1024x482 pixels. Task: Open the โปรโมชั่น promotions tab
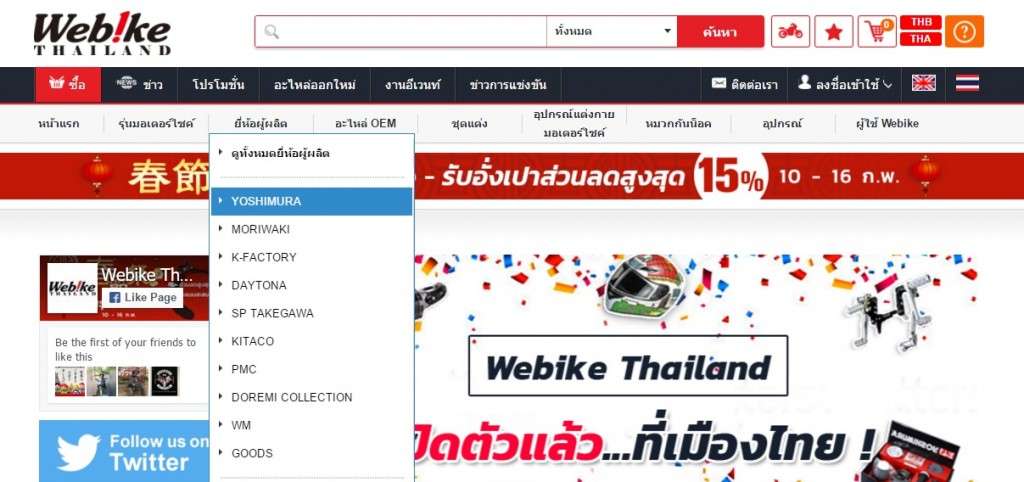[218, 85]
